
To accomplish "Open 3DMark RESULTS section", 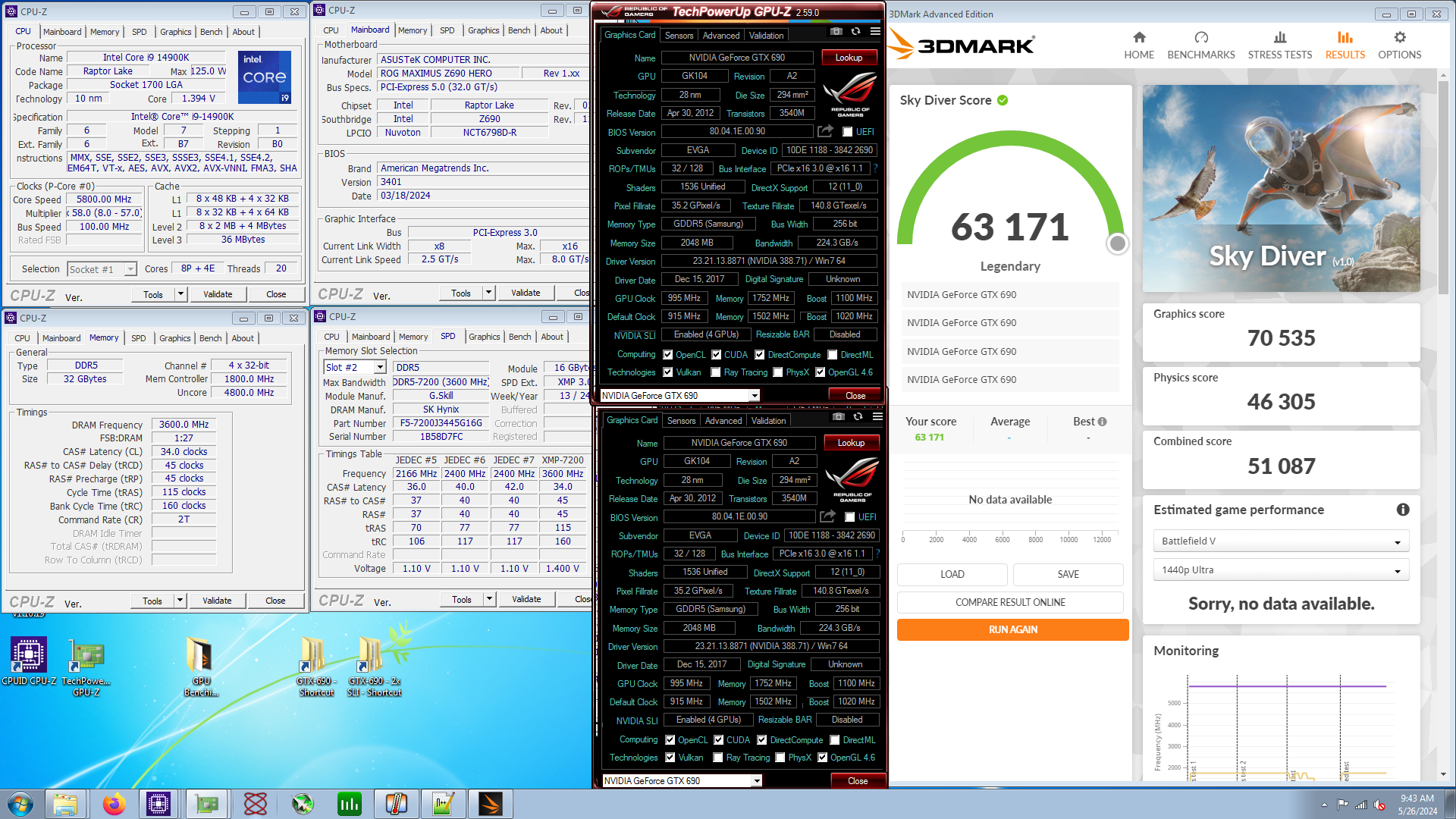I will tap(1345, 45).
